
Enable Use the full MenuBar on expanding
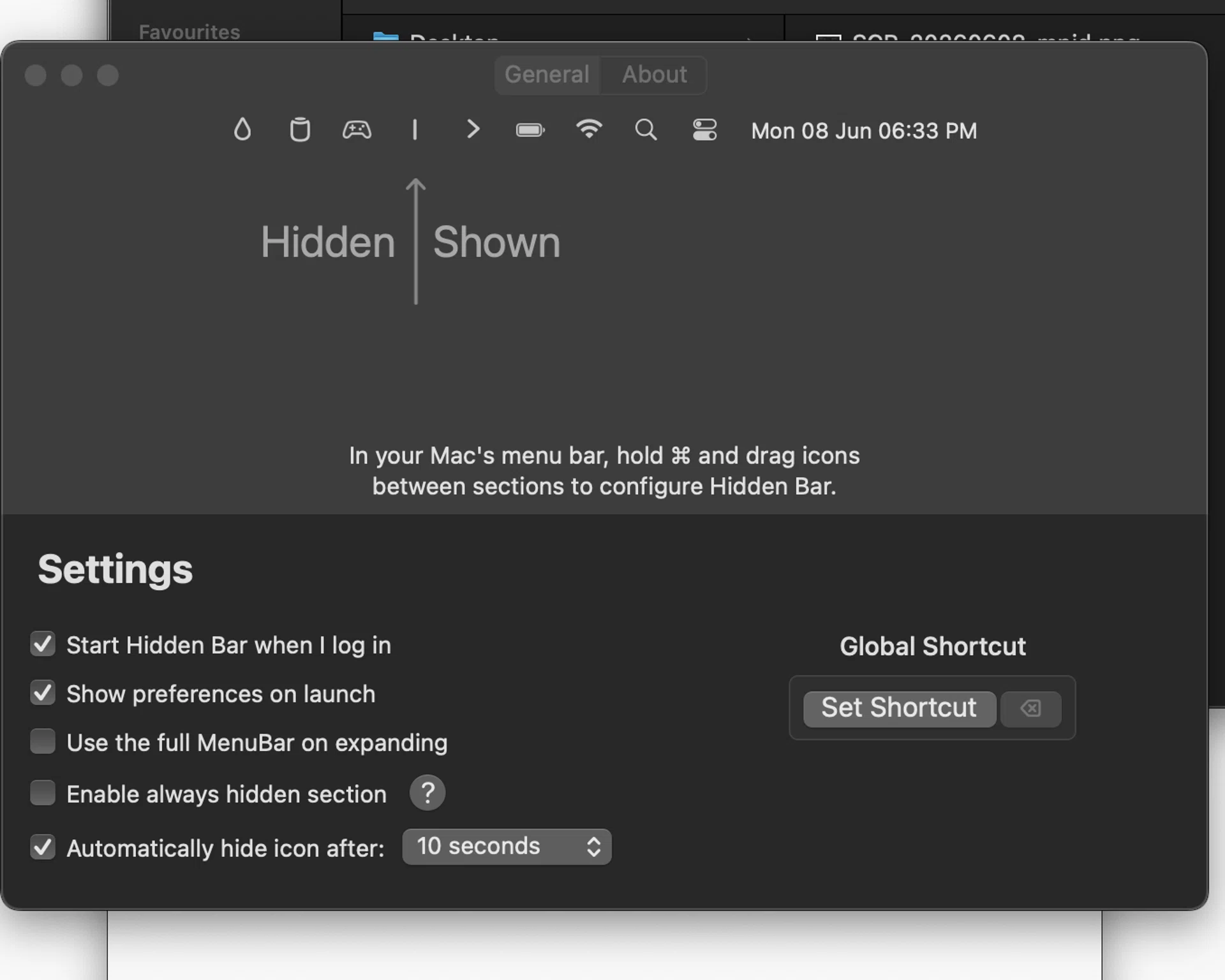43,741
